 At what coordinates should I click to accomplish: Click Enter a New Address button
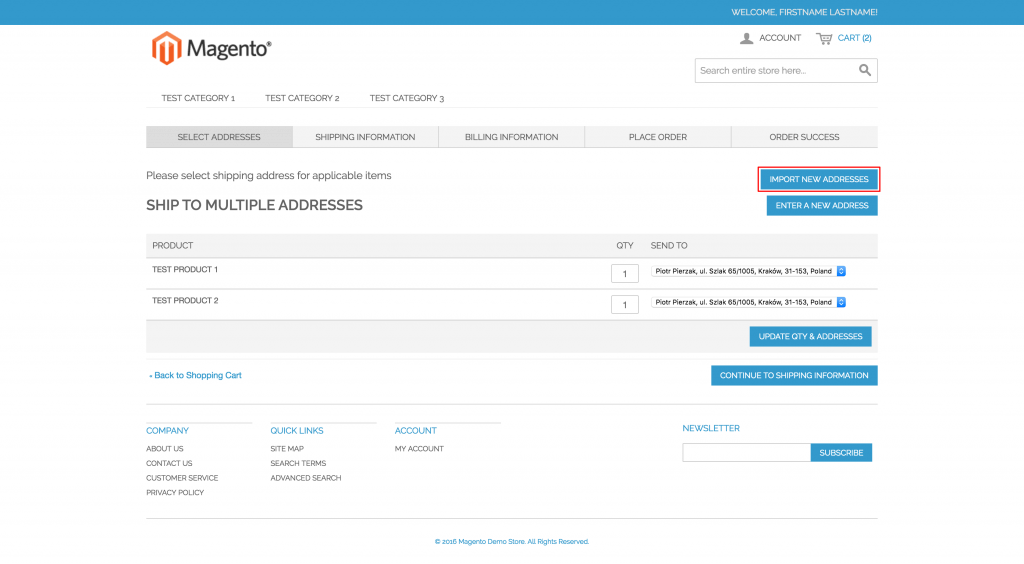point(822,206)
